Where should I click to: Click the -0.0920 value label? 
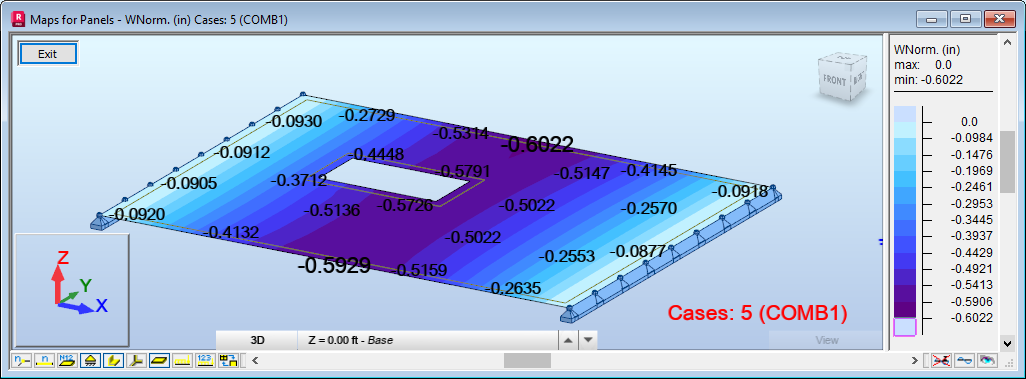[137, 213]
